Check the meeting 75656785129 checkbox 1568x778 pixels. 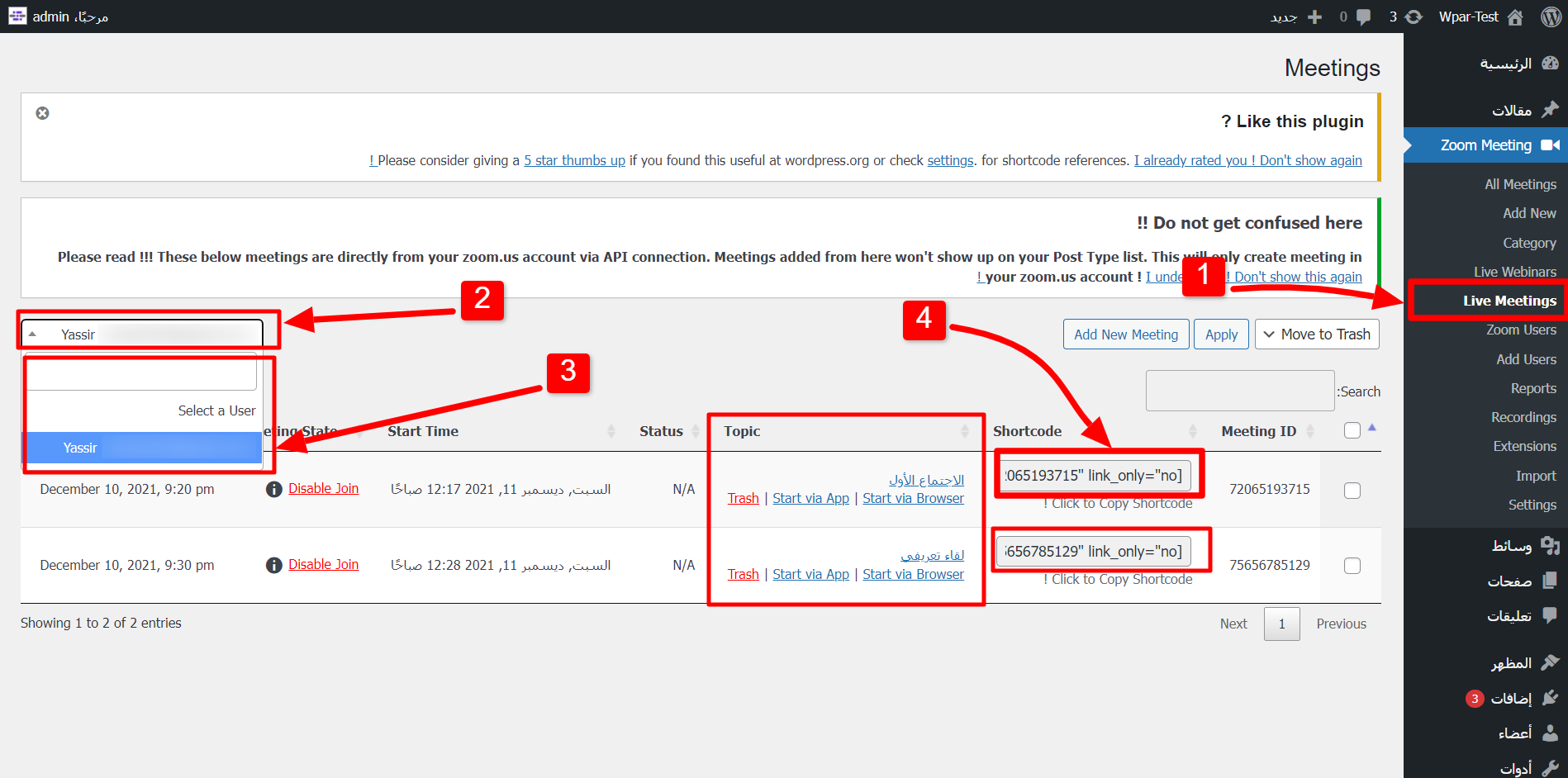pyautogui.click(x=1352, y=566)
